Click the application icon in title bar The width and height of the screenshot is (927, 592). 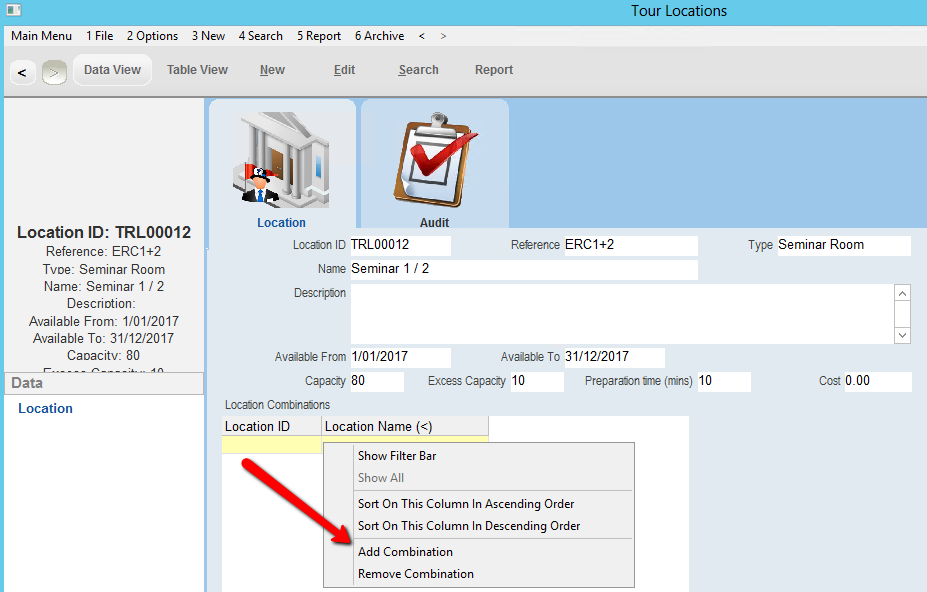point(14,11)
